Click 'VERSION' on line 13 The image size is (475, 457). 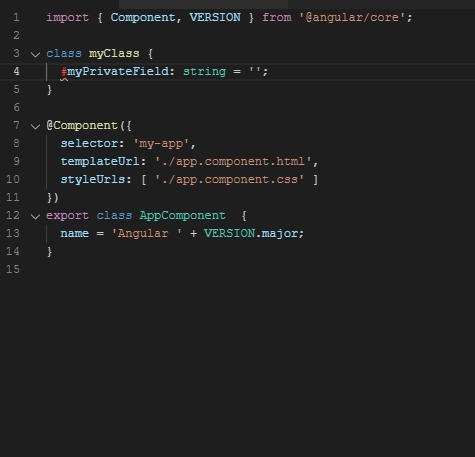[229, 233]
